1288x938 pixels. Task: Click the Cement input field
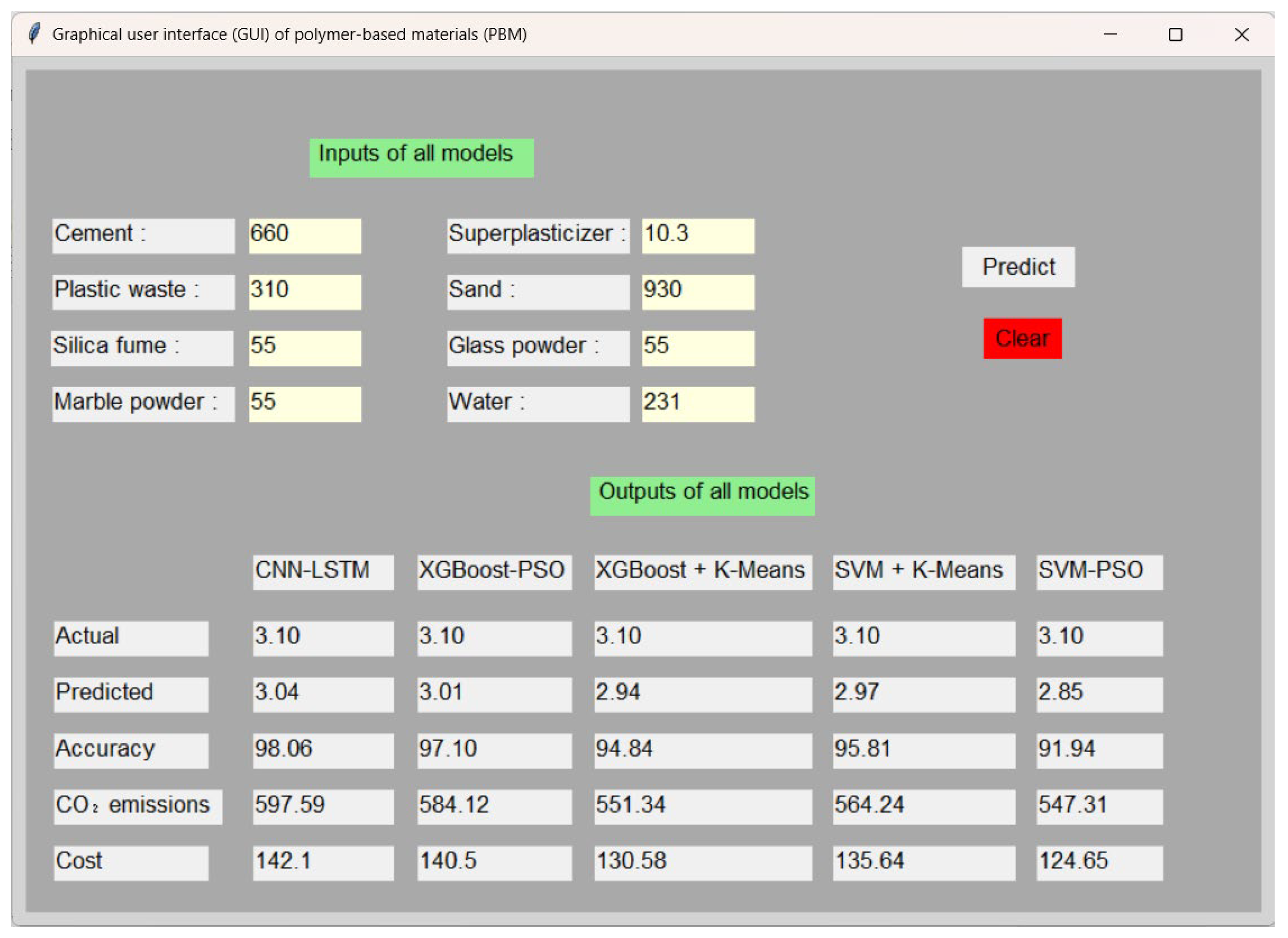[x=305, y=236]
